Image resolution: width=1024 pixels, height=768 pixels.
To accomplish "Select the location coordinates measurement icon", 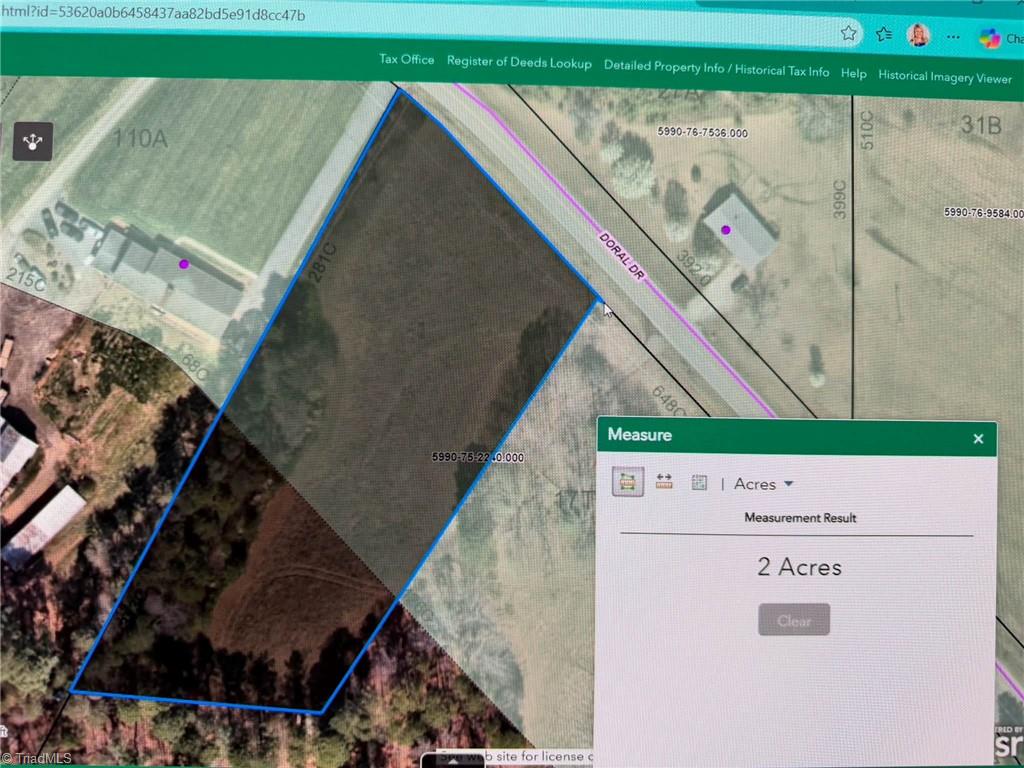I will click(x=699, y=483).
